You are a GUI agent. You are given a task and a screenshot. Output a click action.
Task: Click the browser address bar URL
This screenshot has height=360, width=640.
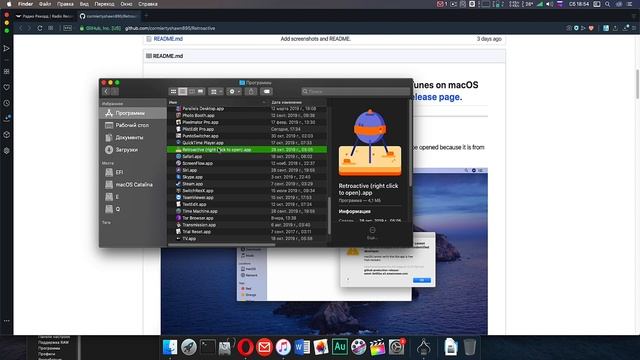click(170, 28)
